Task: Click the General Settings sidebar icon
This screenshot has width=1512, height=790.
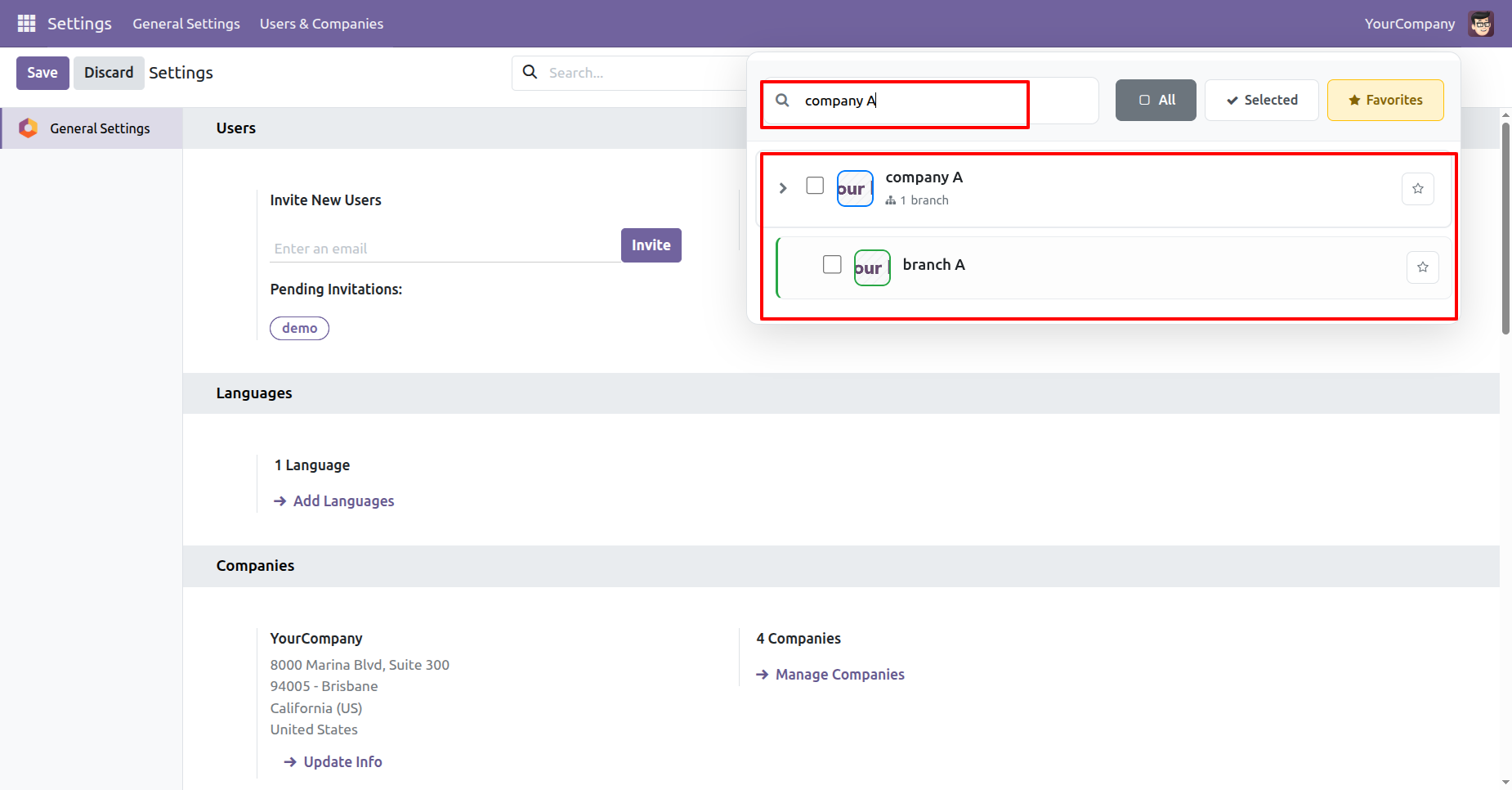Action: pos(29,128)
